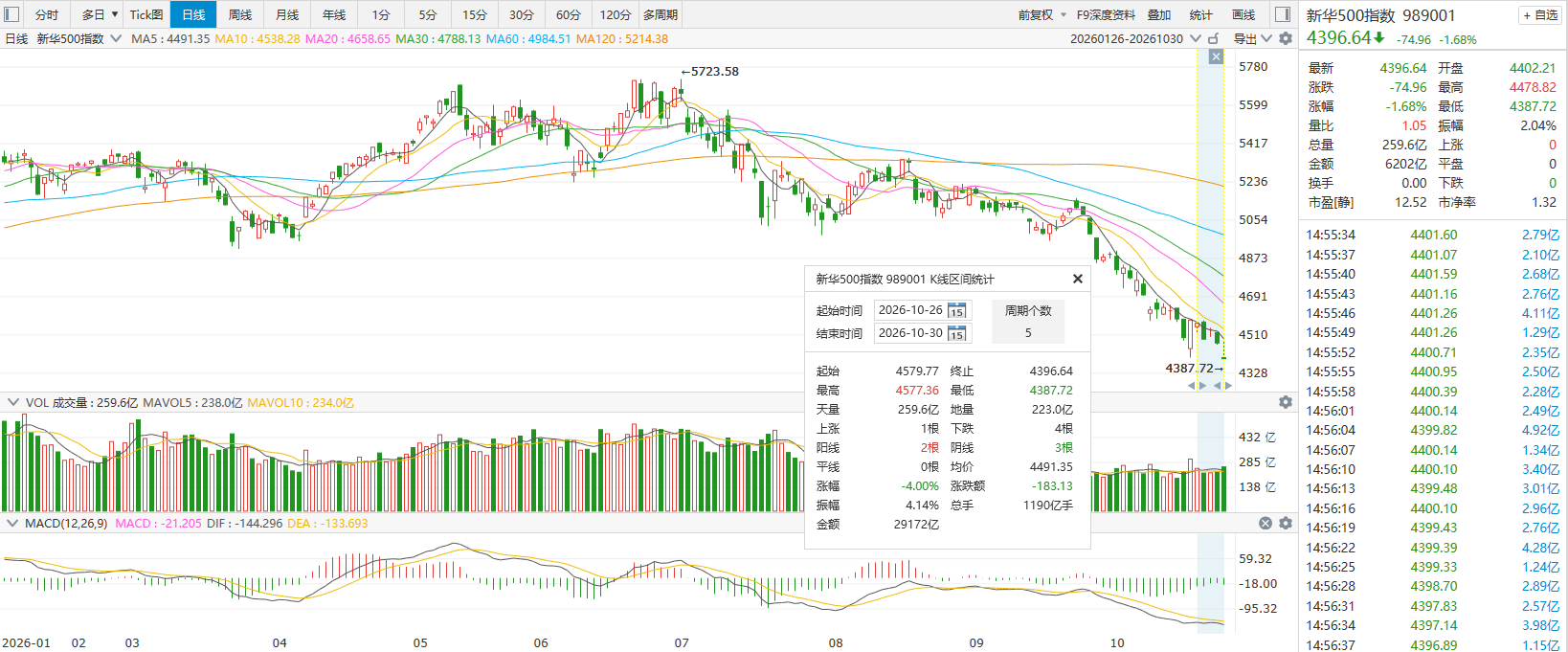
Task: Toggle the right quote panel icon
Action: 1283,14
